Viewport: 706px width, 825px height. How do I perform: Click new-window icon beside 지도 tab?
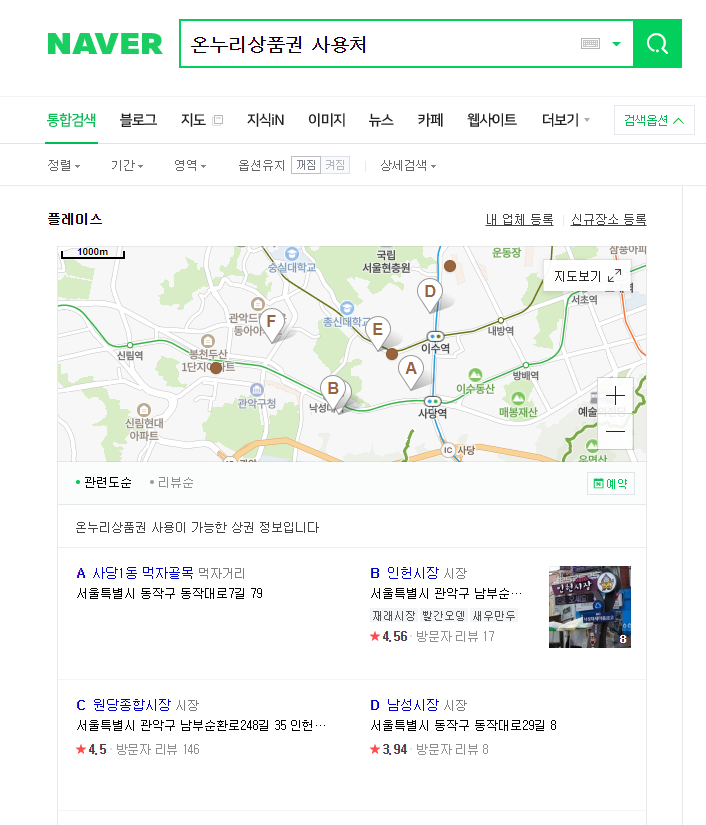(x=218, y=120)
